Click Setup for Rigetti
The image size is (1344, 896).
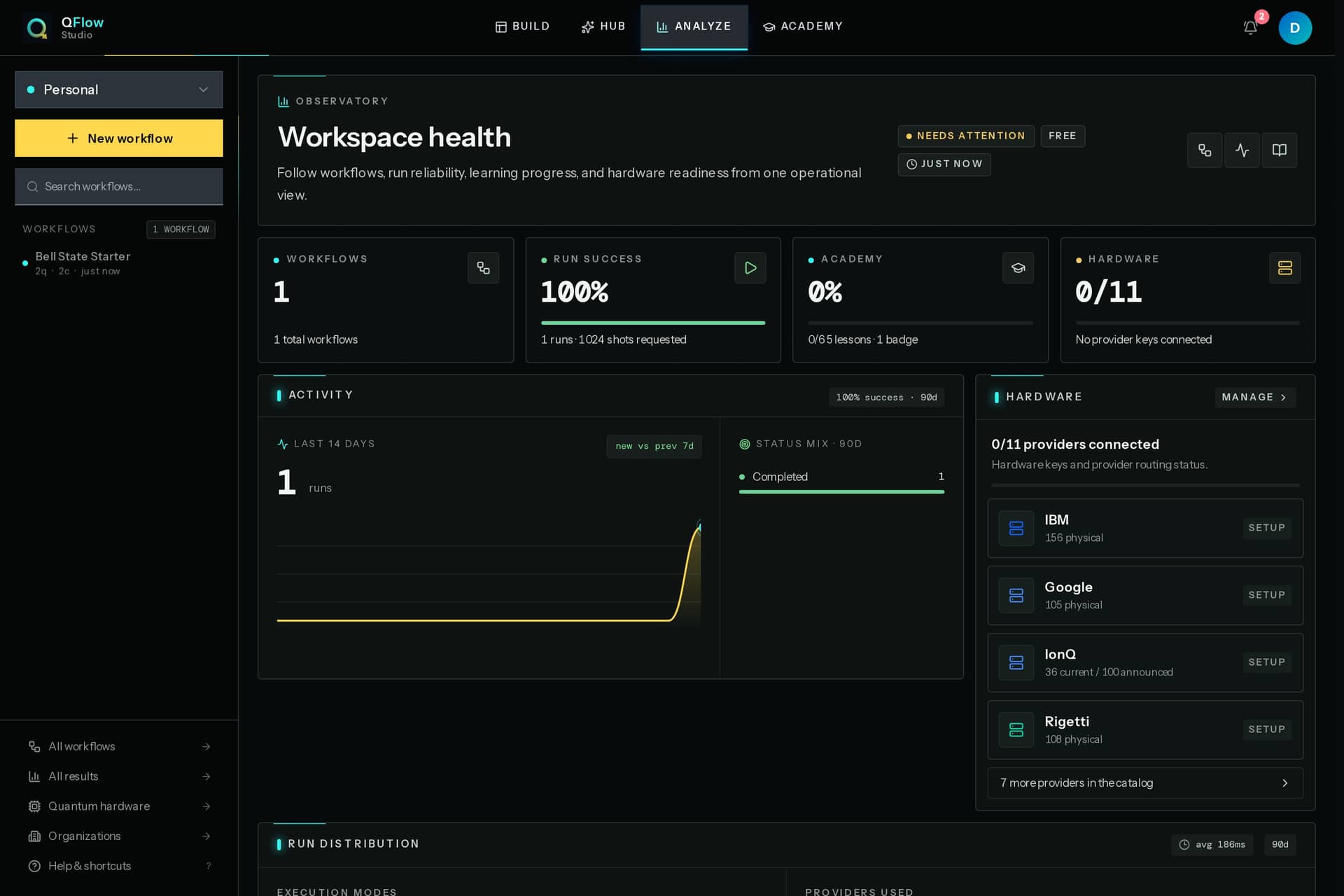tap(1267, 729)
